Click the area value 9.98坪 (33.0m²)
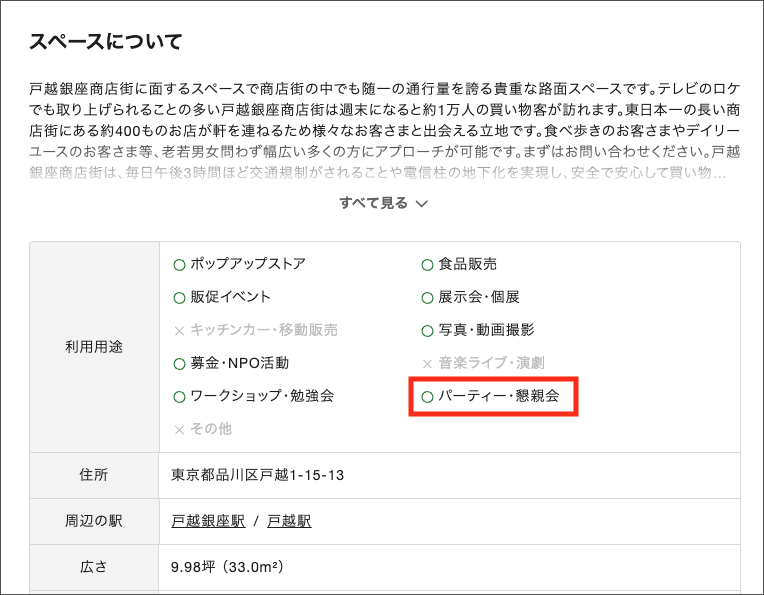764x595 pixels. point(228,567)
